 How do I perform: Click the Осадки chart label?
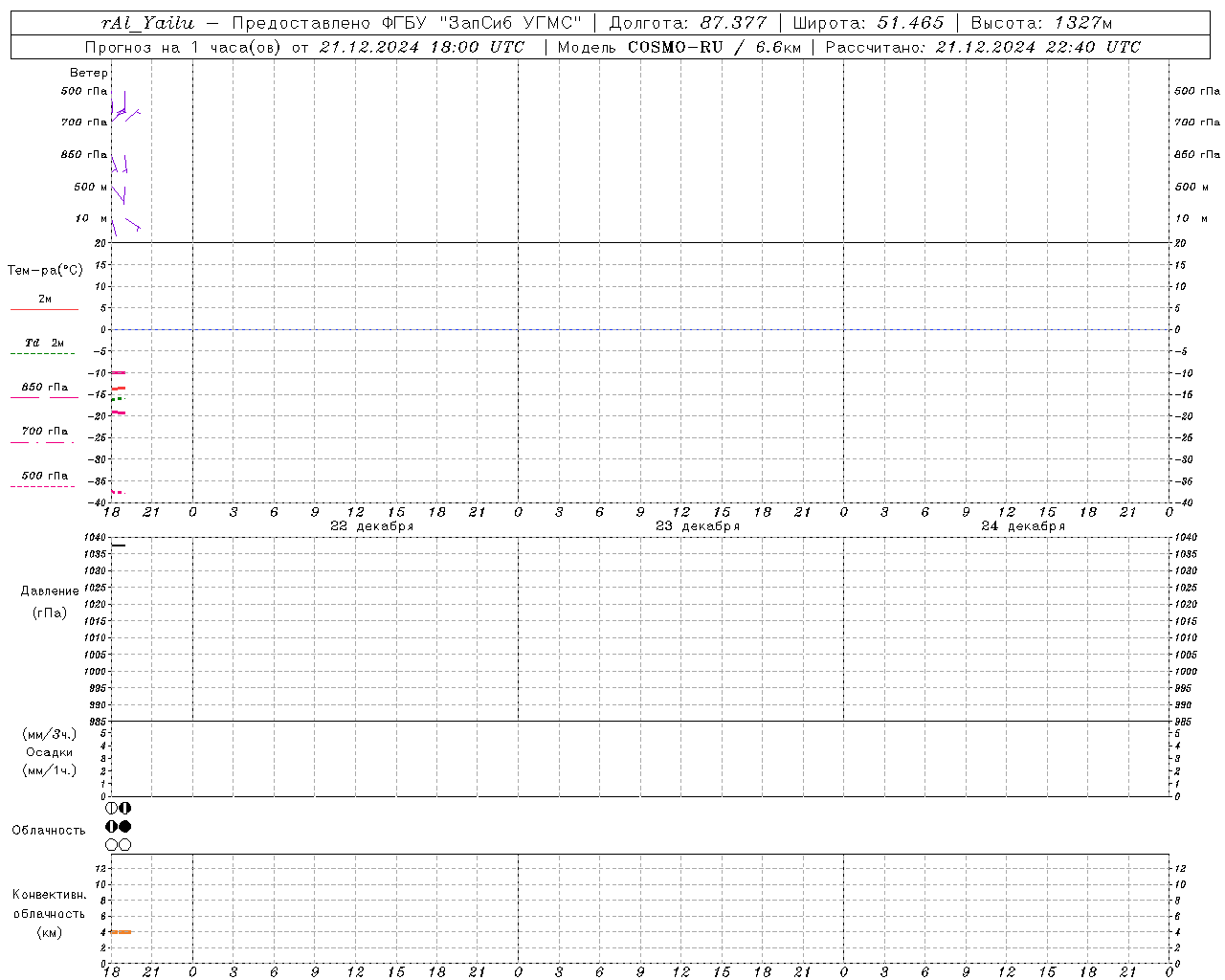pos(50,752)
